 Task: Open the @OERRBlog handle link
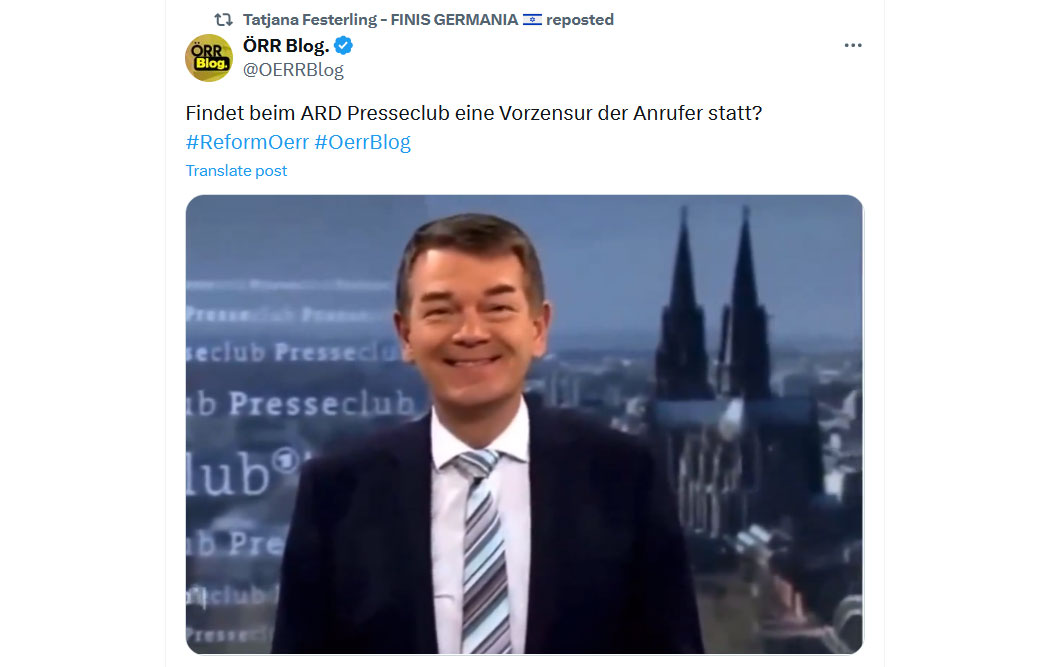293,70
